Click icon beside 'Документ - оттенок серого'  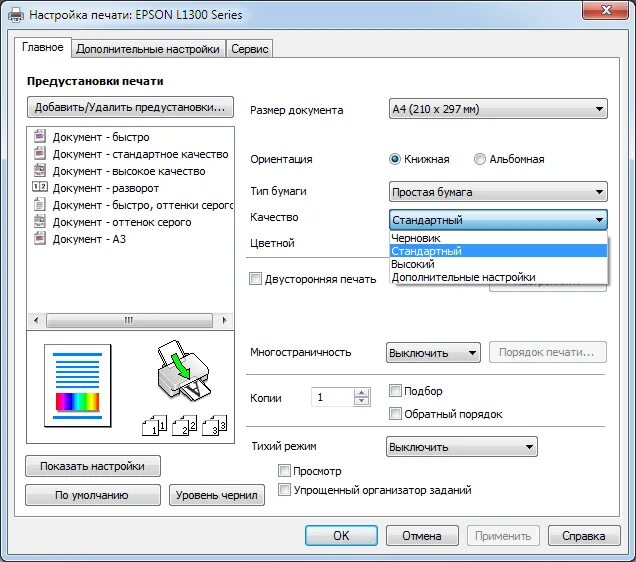coord(39,221)
